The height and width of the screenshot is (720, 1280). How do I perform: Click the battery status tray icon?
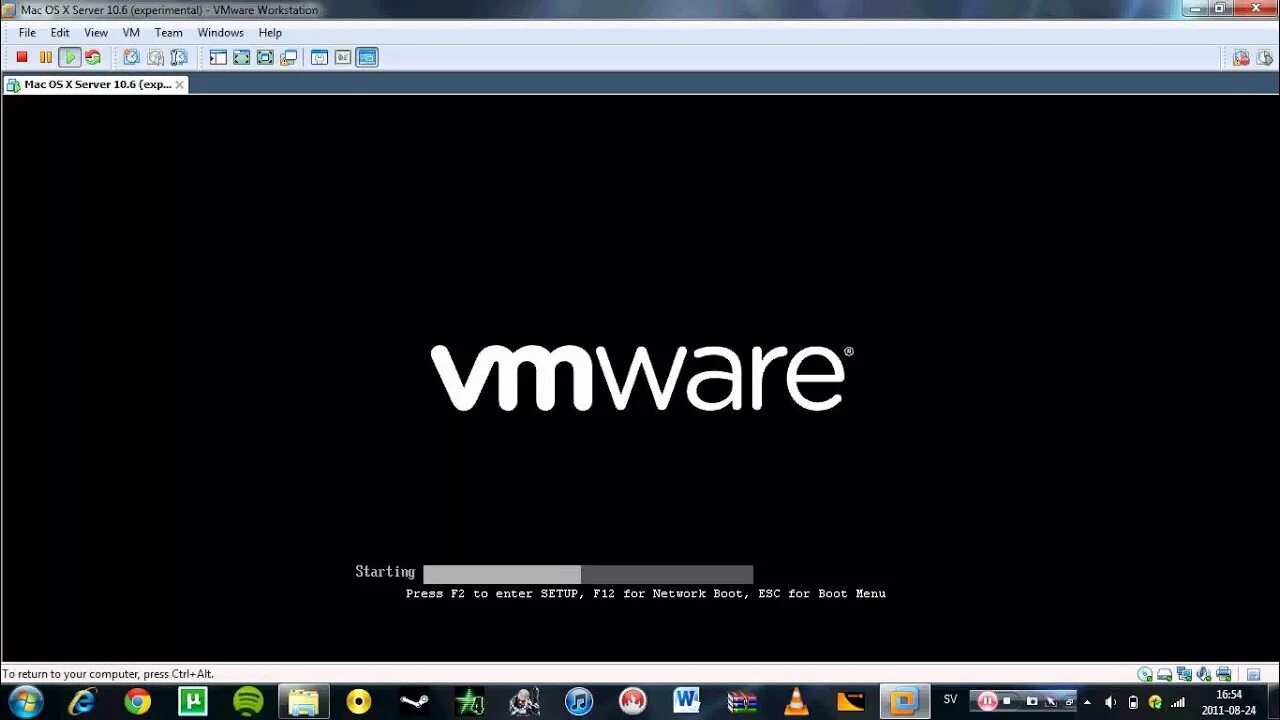tap(1133, 702)
